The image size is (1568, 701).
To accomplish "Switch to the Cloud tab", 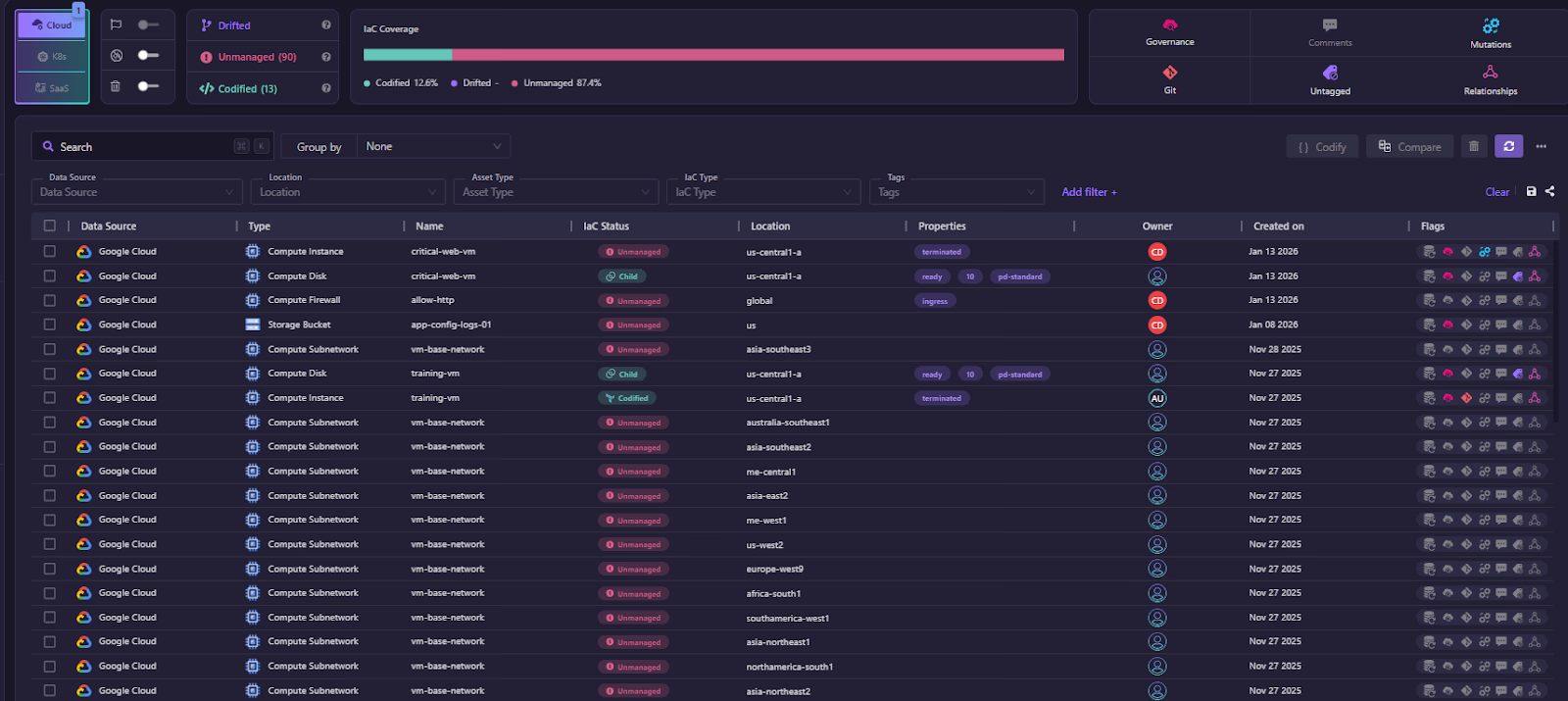I will [x=52, y=25].
